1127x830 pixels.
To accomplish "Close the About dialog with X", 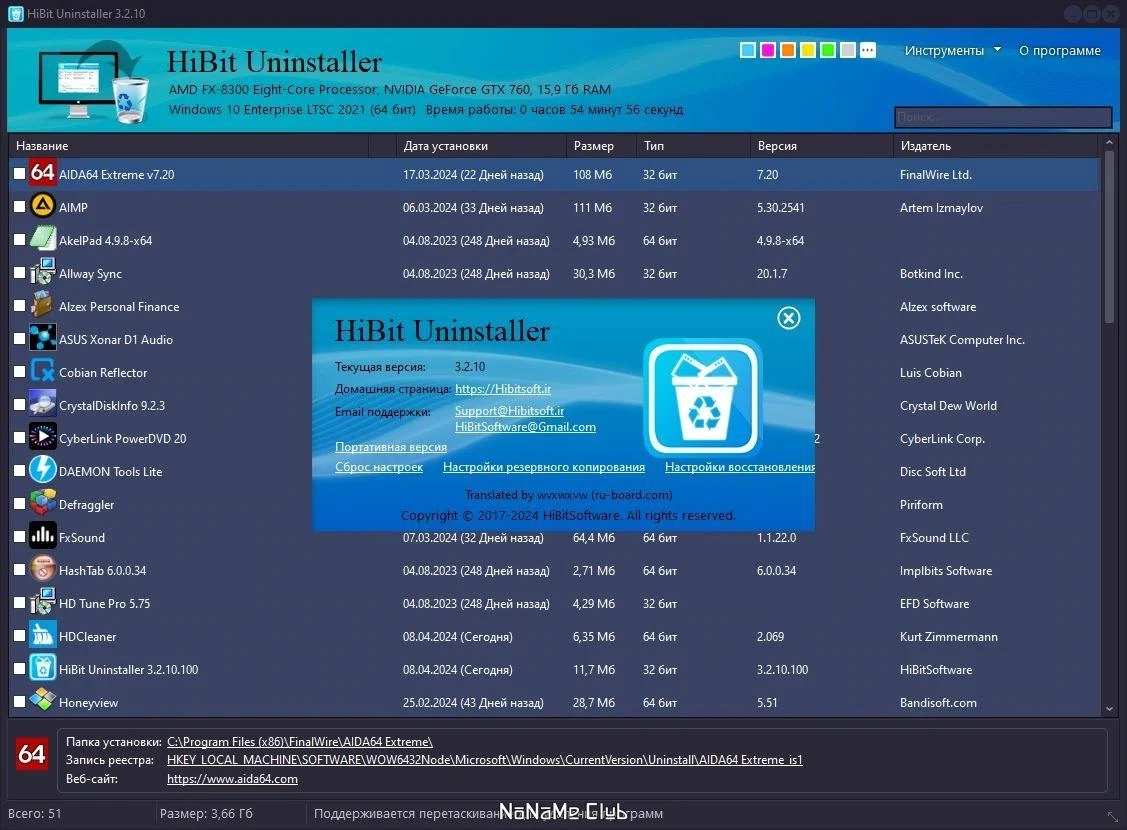I will coord(788,318).
